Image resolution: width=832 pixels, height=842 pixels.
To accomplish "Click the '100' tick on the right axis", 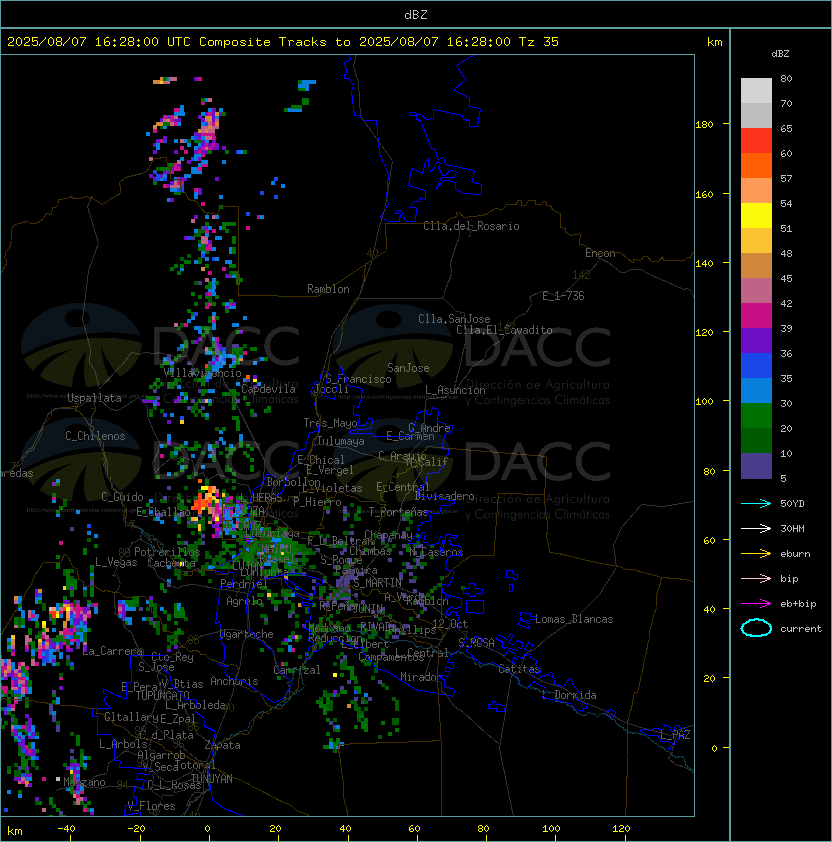I will (x=704, y=402).
